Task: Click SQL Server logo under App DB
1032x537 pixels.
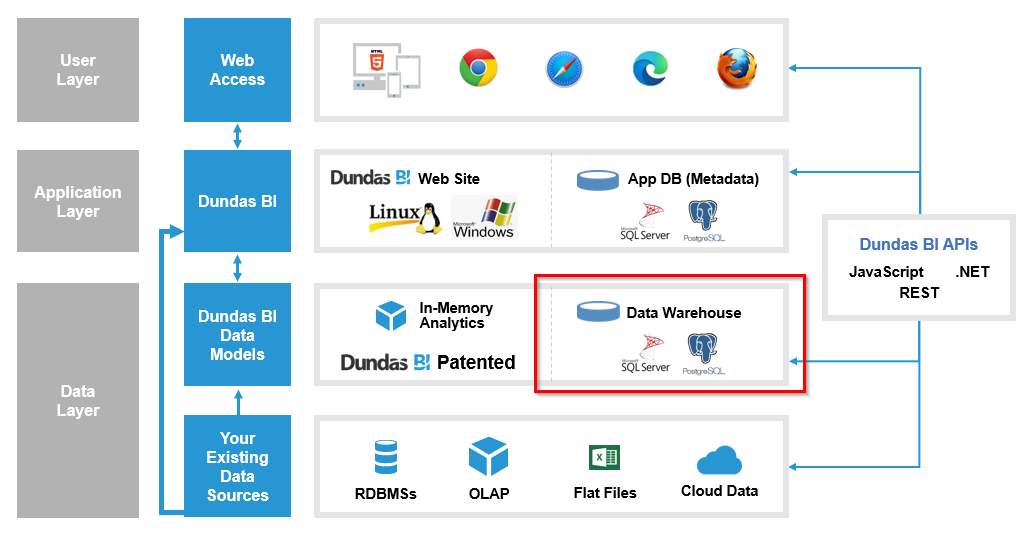Action: coord(645,222)
